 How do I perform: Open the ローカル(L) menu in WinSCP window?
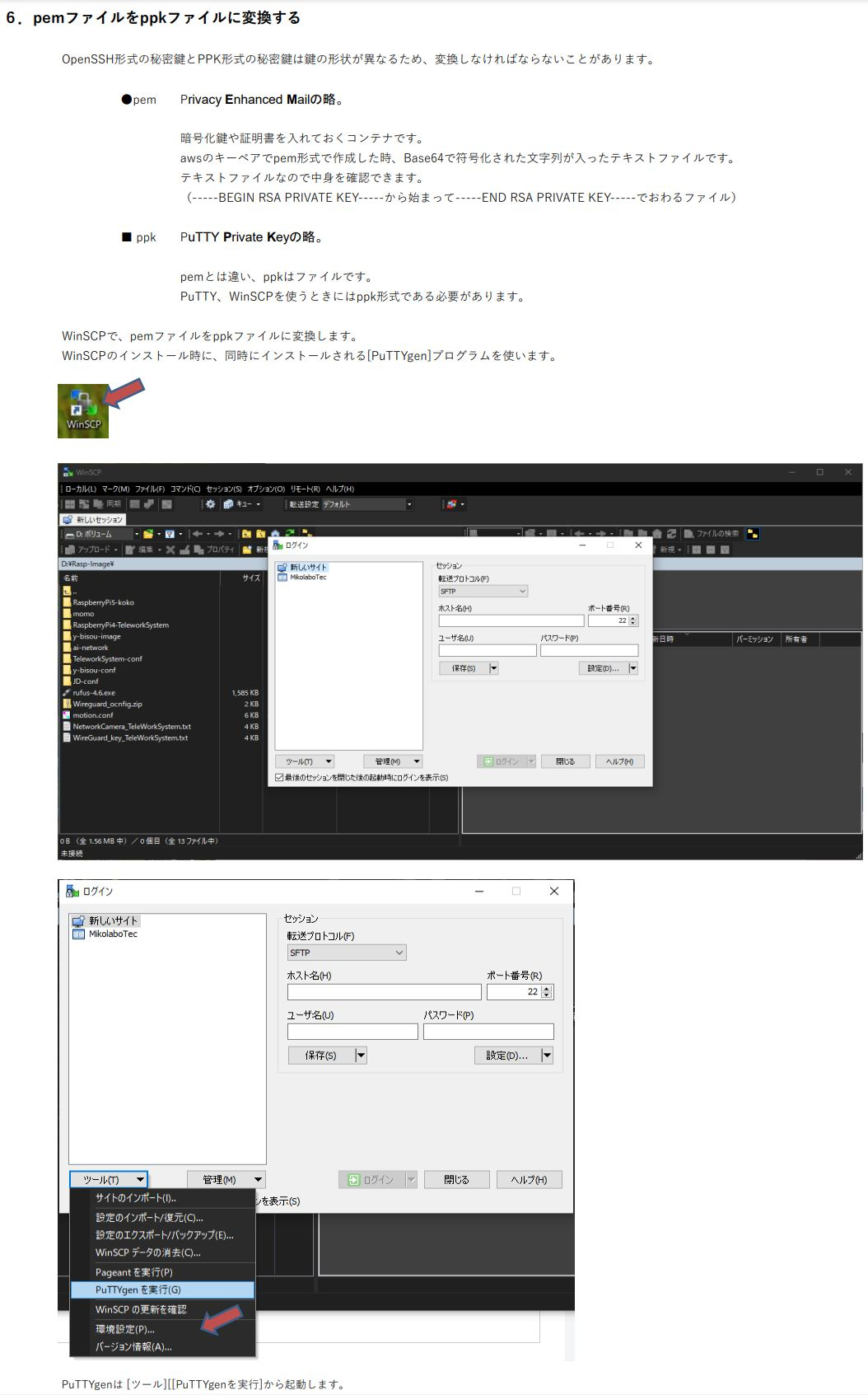pyautogui.click(x=81, y=489)
